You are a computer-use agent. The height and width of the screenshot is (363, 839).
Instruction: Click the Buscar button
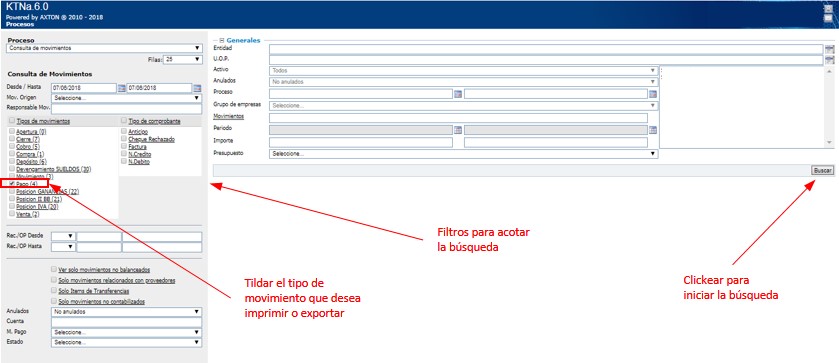[822, 170]
